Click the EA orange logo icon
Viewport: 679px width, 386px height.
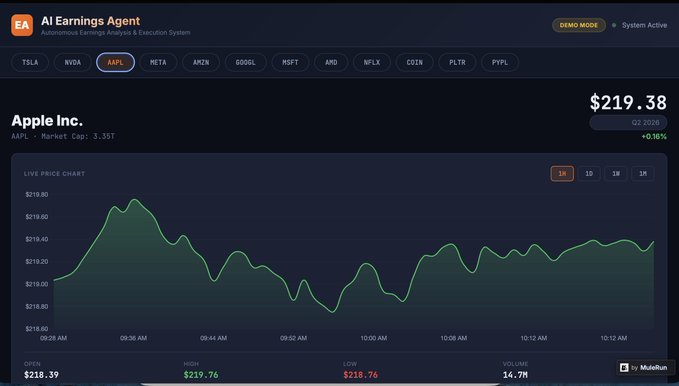click(22, 25)
